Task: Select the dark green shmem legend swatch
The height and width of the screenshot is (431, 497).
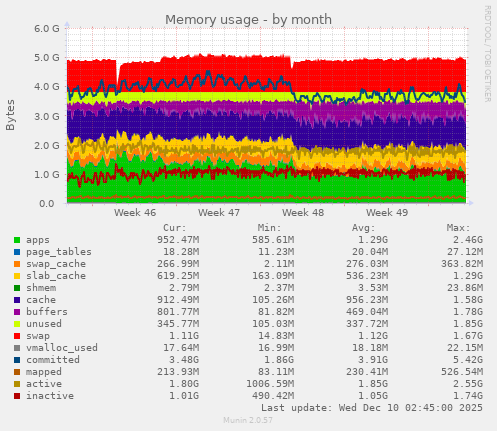Action: pyautogui.click(x=17, y=288)
